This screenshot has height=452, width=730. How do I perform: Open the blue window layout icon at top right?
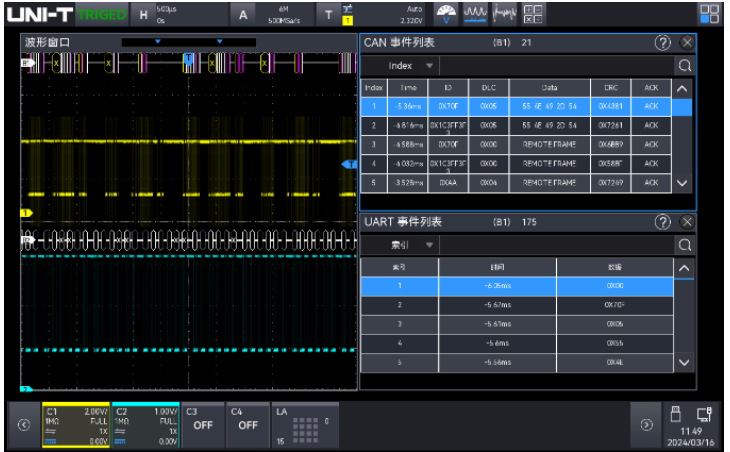coord(709,14)
